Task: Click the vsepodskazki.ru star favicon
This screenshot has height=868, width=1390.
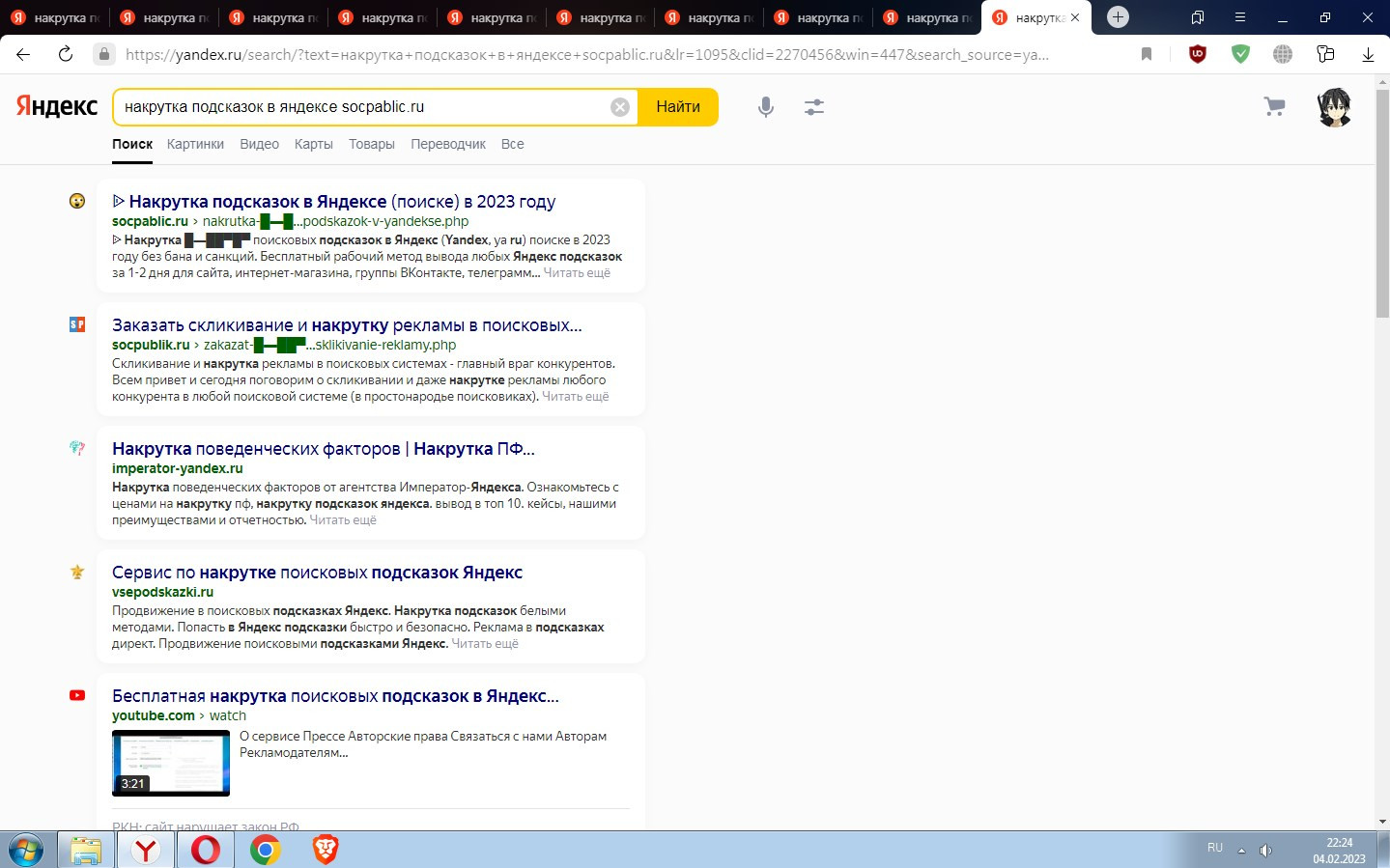Action: pyautogui.click(x=77, y=572)
